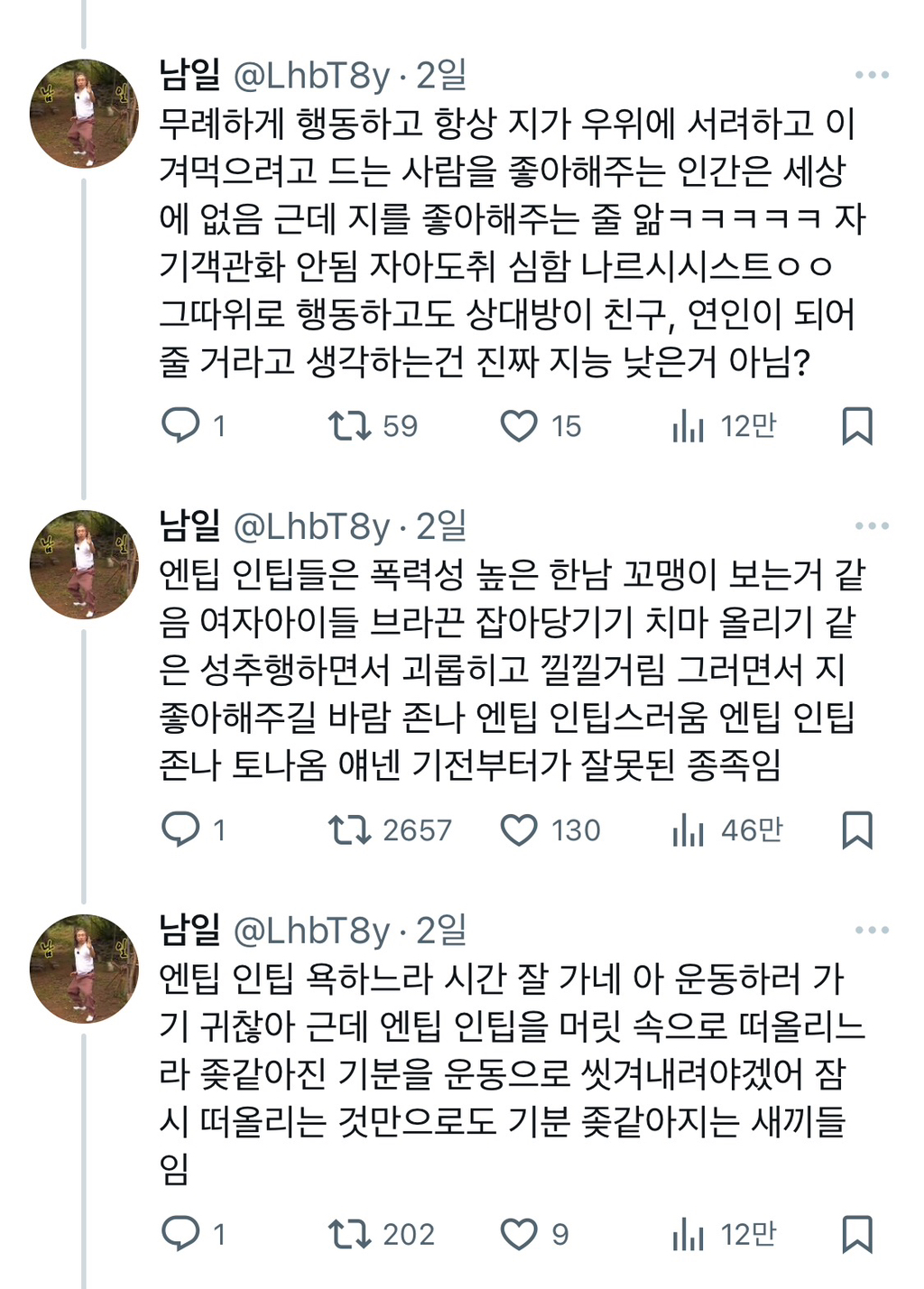Open more options on the second tweet
This screenshot has height=1289, width=924.
point(869,522)
